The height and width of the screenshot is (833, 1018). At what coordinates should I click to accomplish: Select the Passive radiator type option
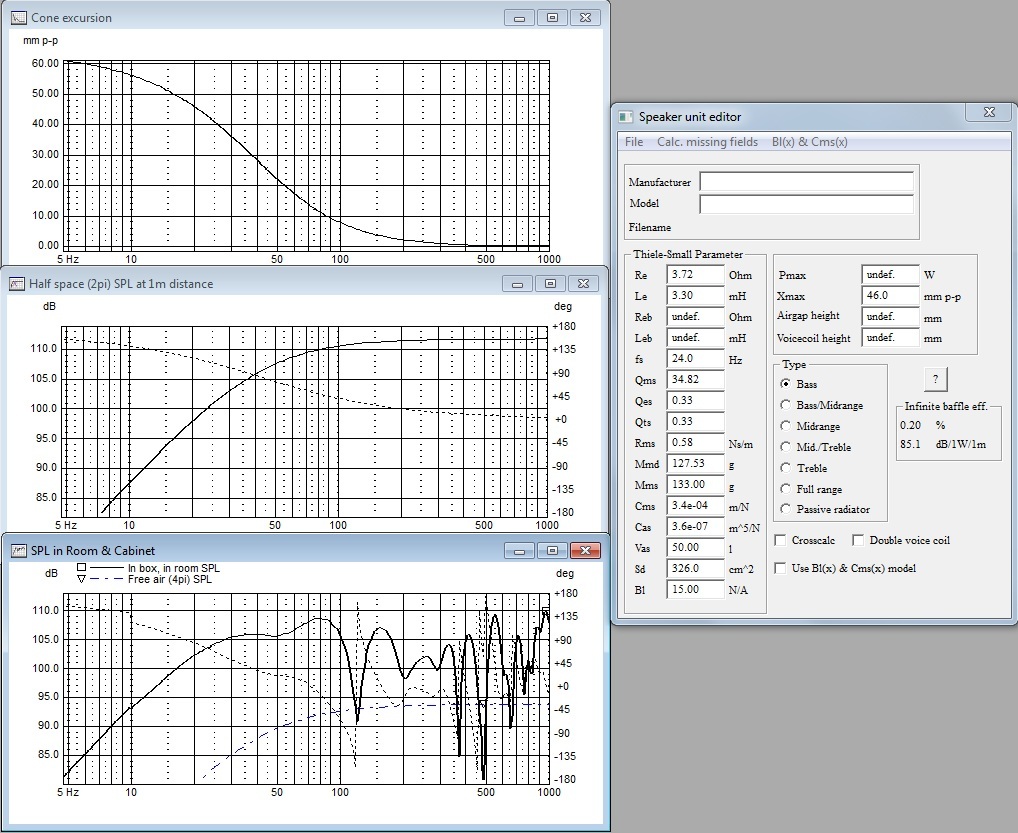pyautogui.click(x=786, y=510)
